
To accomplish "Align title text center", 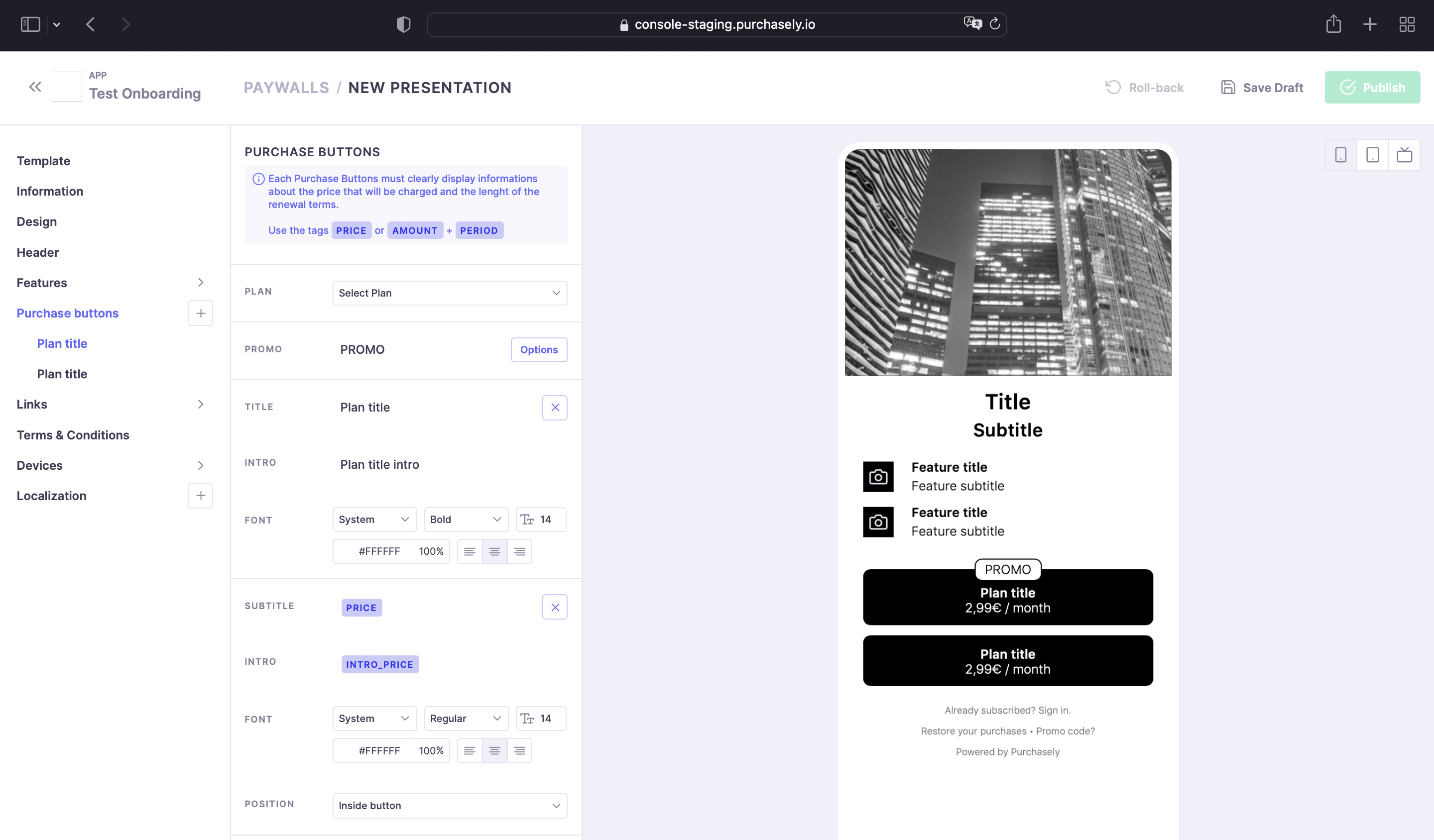I will (x=494, y=552).
